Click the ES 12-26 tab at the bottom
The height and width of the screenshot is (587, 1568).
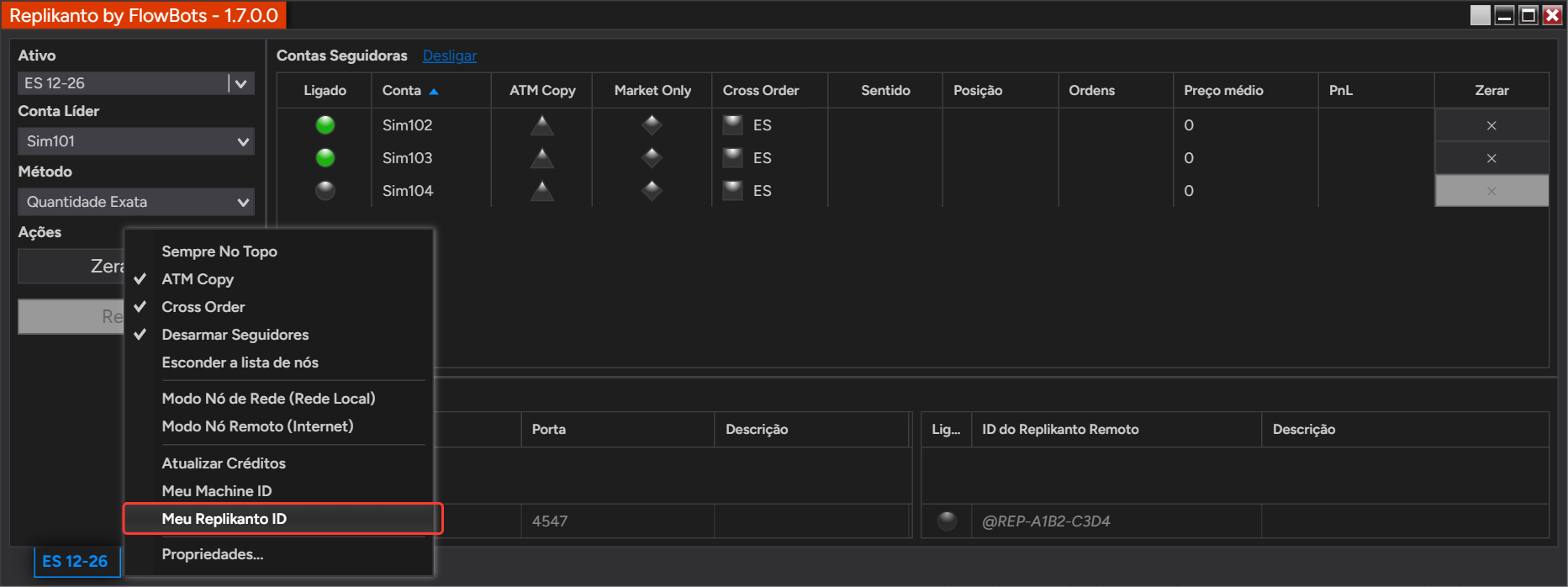[76, 562]
